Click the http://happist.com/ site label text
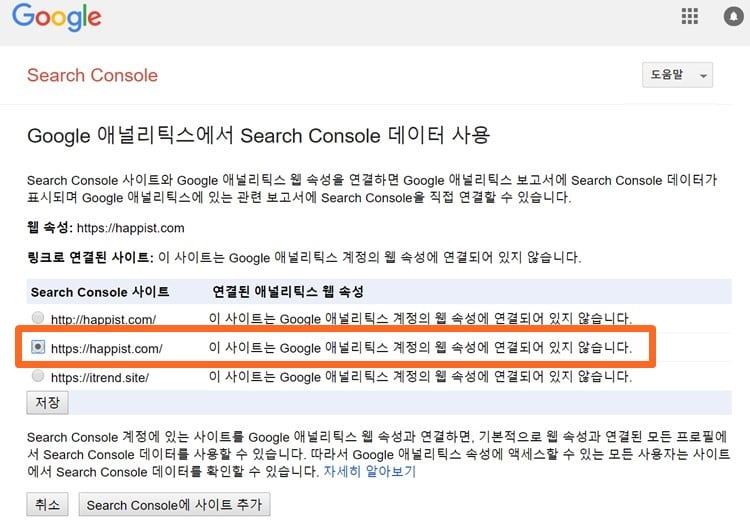 (103, 319)
